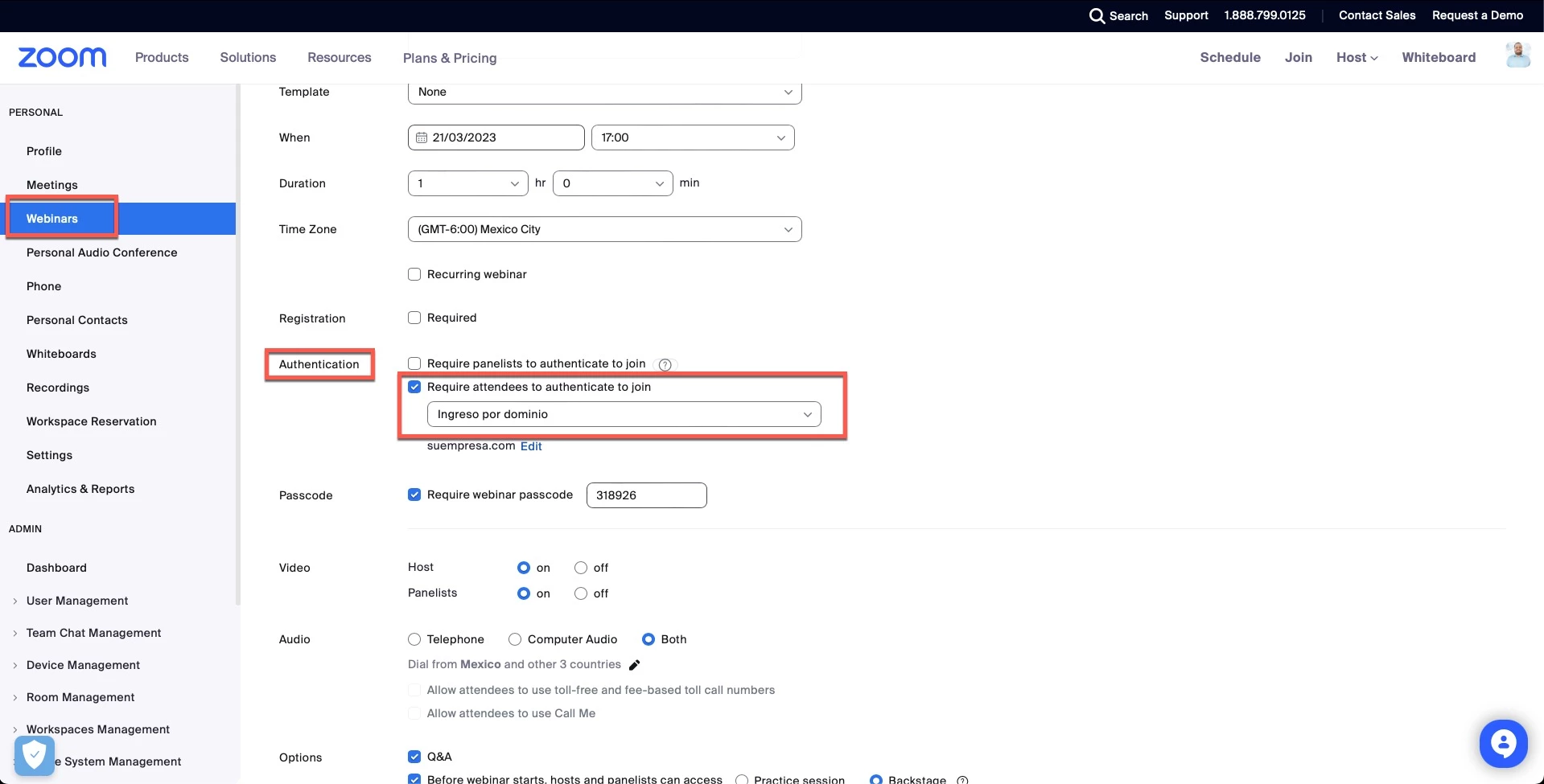1544x784 pixels.
Task: Click the Schedule link
Action: coord(1230,57)
